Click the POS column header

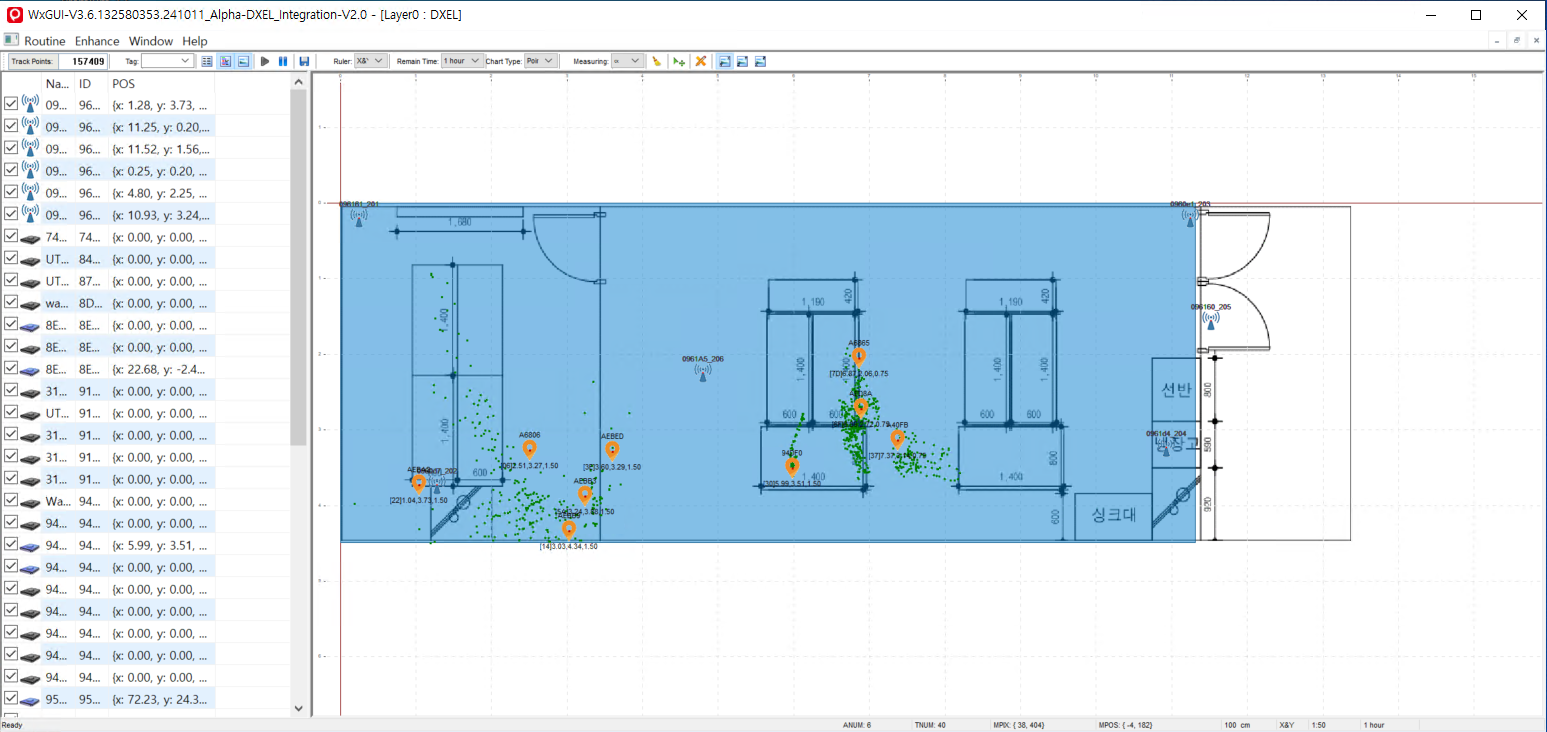tap(123, 83)
